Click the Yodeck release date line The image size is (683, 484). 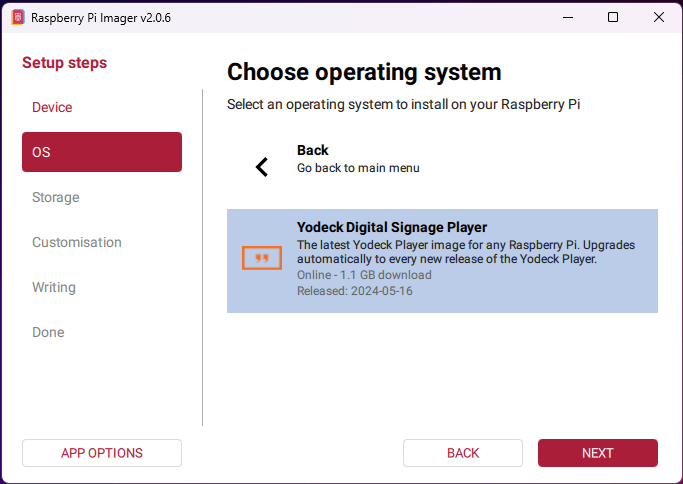[355, 291]
